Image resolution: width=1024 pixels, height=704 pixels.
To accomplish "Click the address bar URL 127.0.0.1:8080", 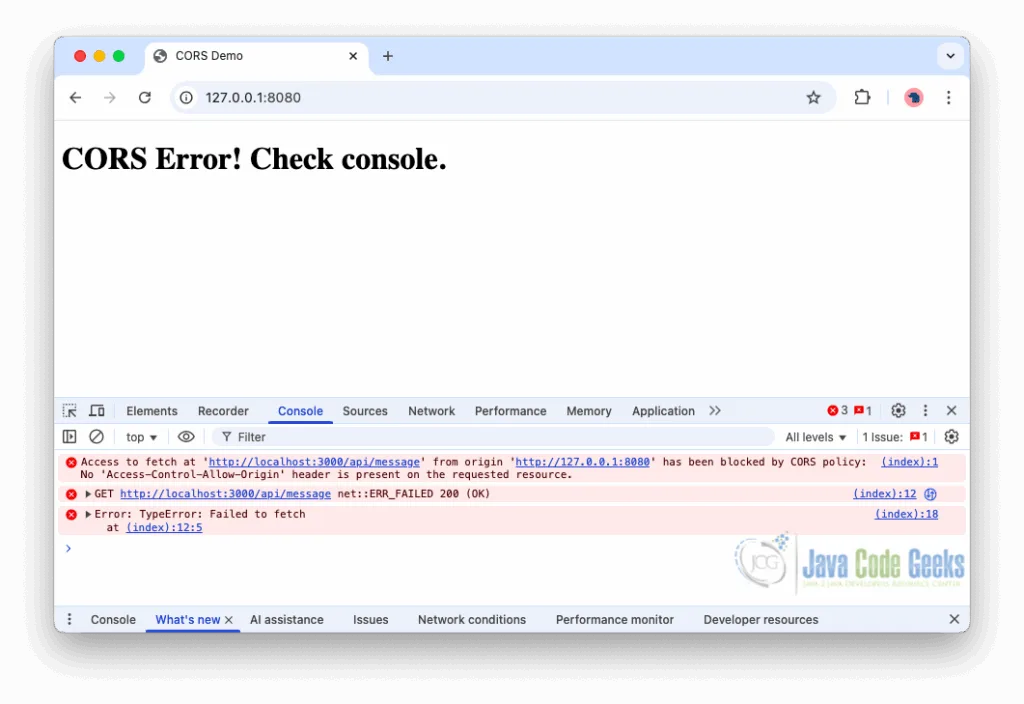I will (x=253, y=98).
